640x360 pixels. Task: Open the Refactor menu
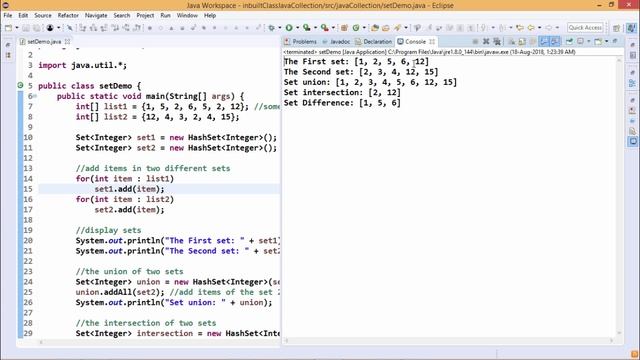pyautogui.click(x=68, y=16)
